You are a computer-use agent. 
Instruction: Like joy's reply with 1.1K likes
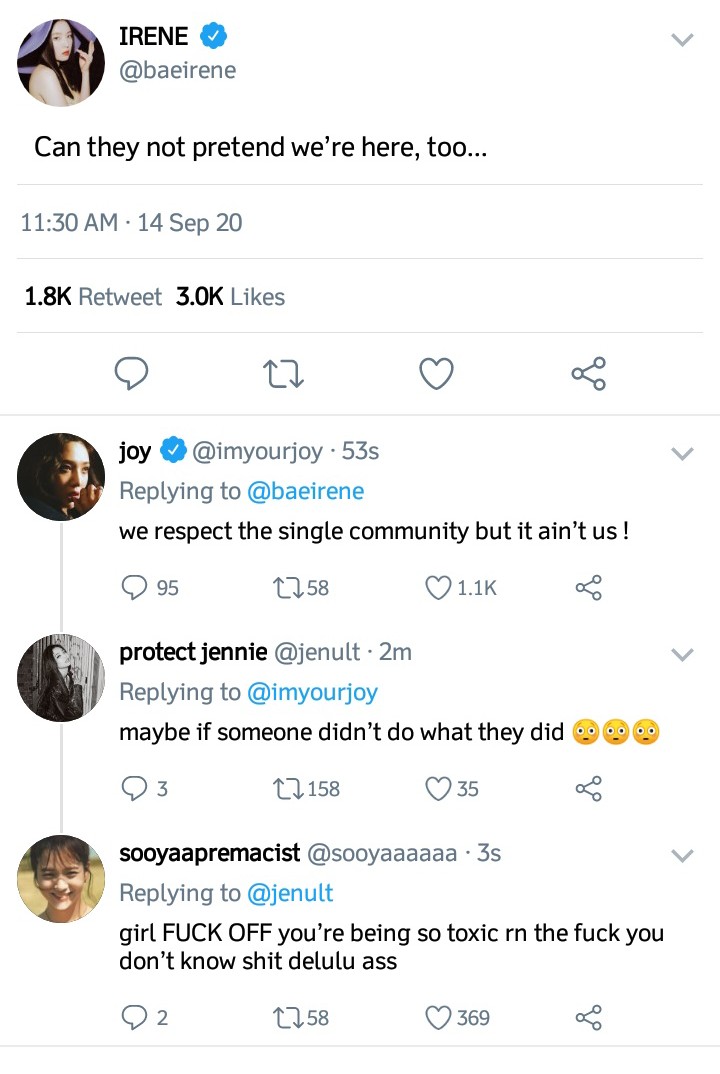[438, 588]
